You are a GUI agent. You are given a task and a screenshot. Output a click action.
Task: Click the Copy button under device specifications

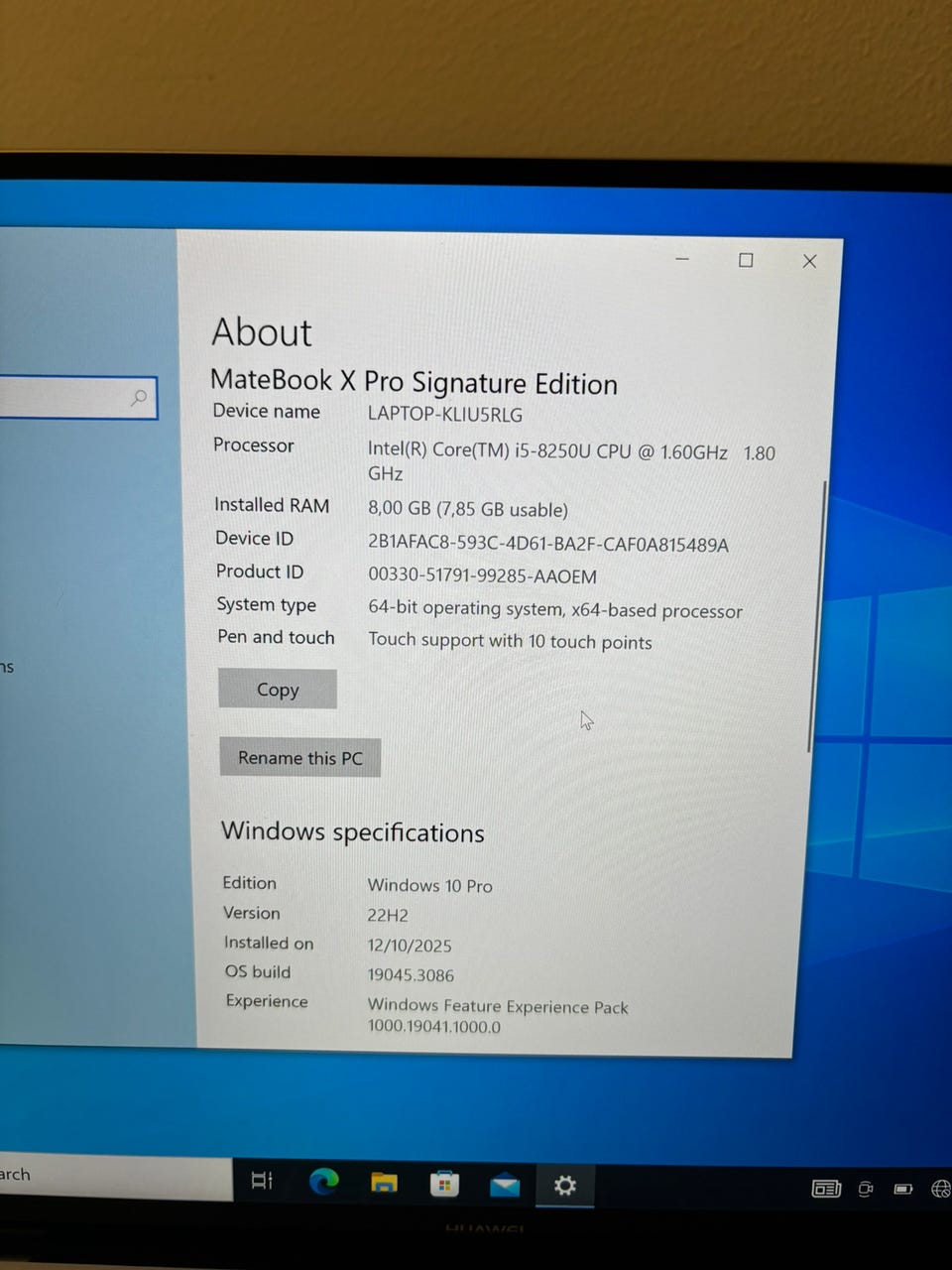click(278, 690)
